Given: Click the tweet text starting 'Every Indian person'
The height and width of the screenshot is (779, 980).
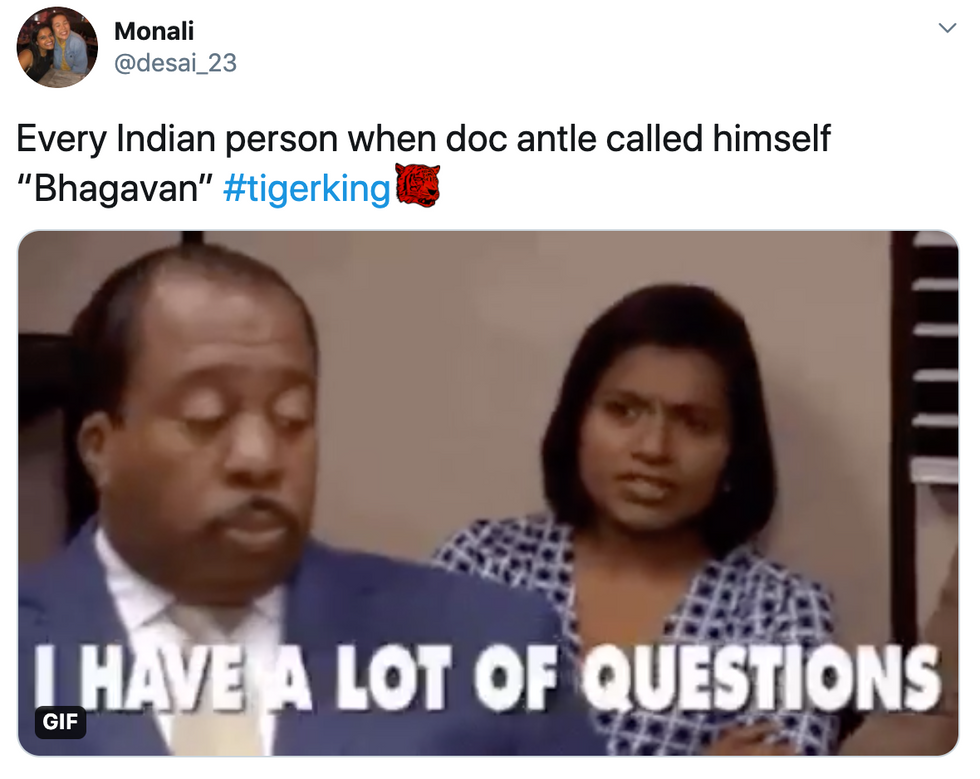Looking at the screenshot, I should pos(423,163).
